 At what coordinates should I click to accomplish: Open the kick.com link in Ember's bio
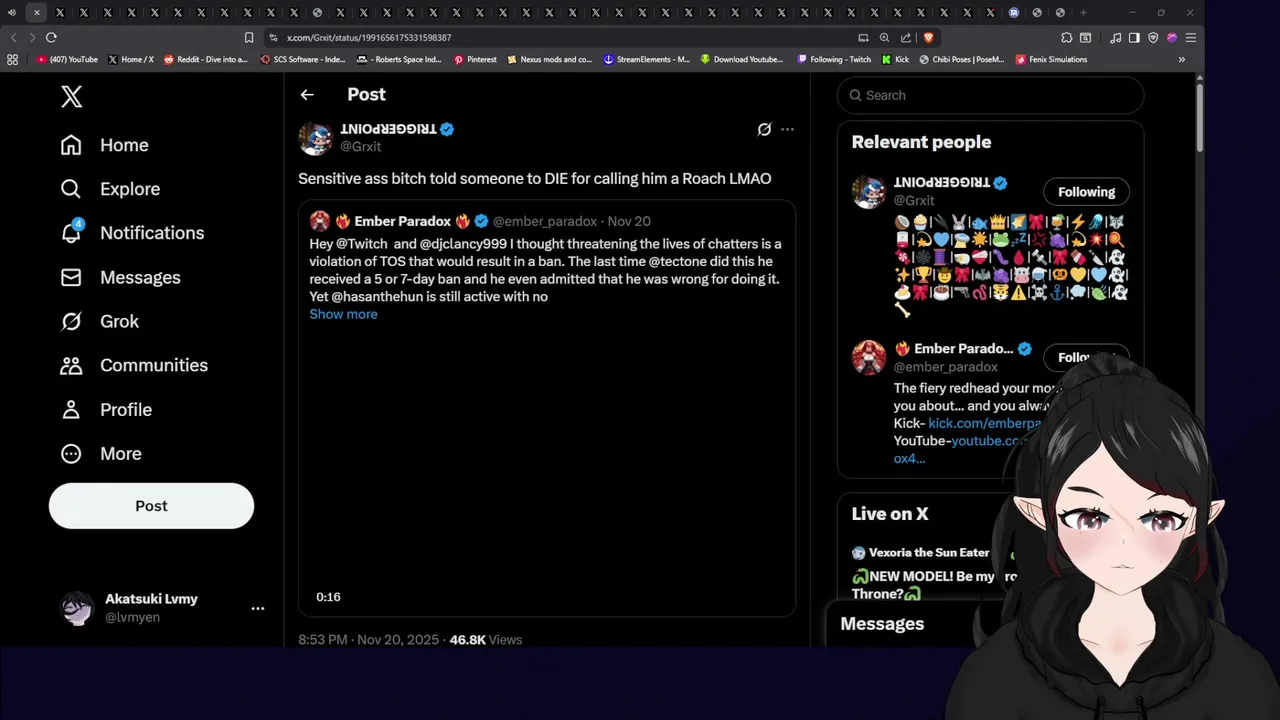coord(984,423)
